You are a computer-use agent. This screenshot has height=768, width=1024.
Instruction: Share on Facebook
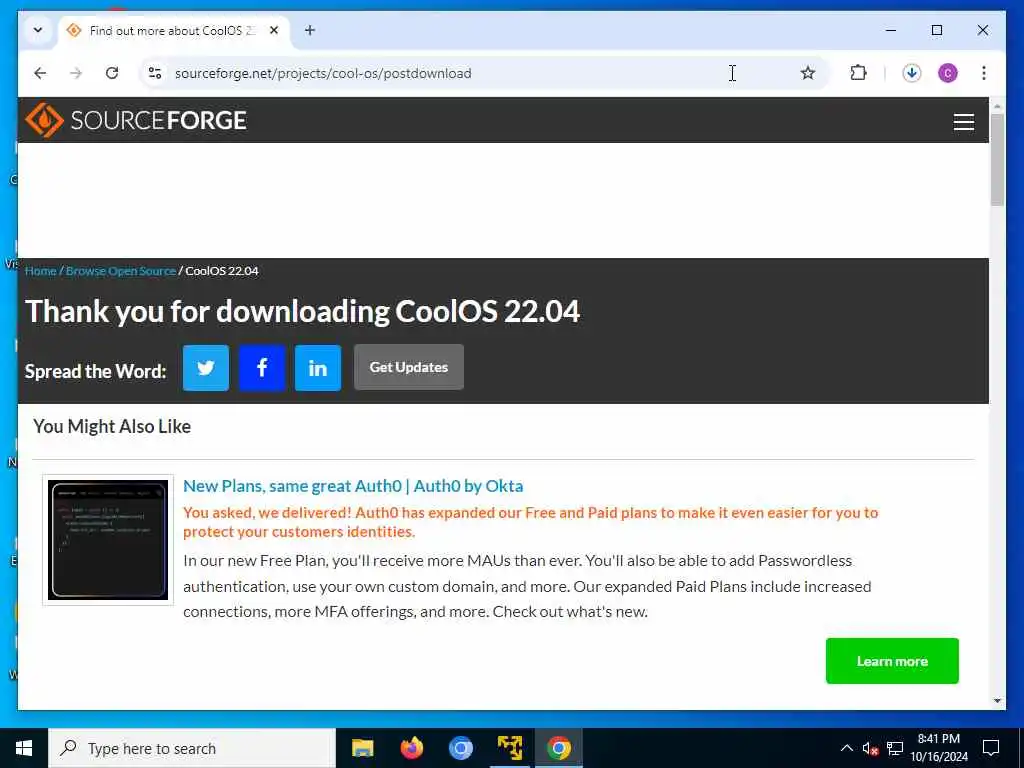[x=262, y=368]
